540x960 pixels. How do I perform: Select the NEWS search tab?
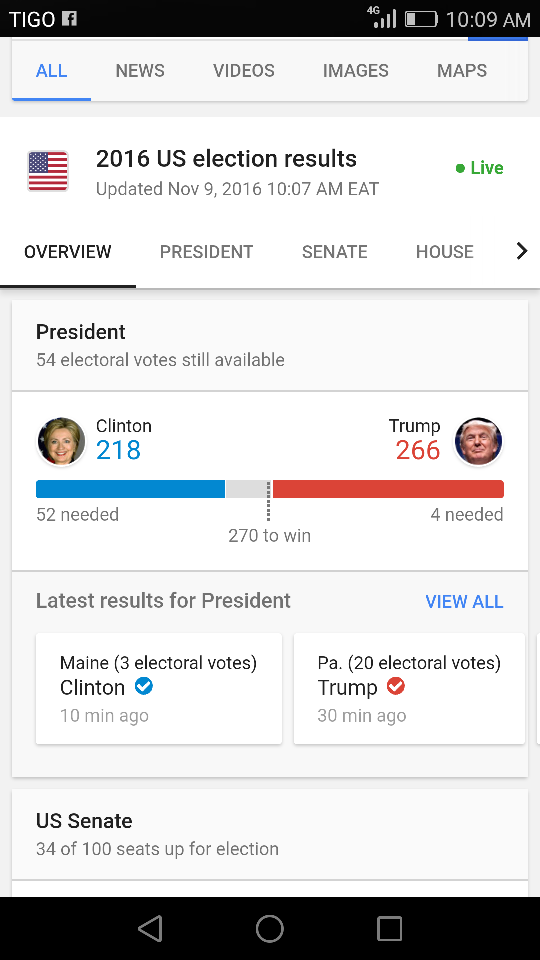click(140, 70)
